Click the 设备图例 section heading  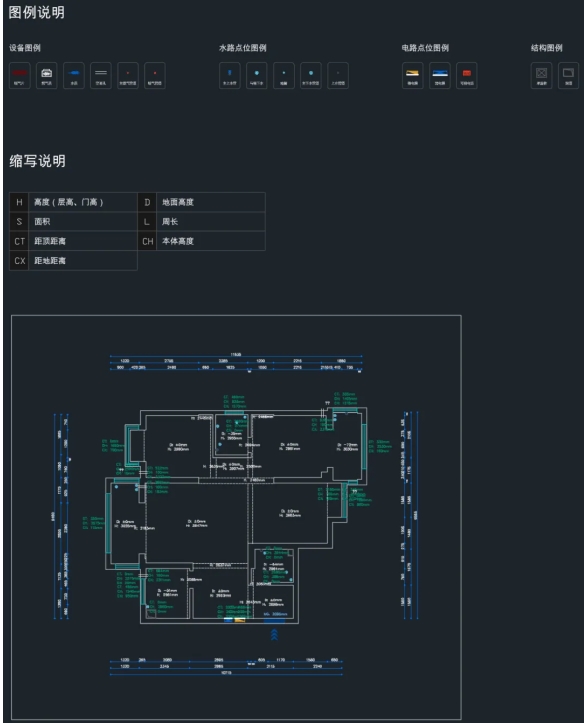pos(25,48)
